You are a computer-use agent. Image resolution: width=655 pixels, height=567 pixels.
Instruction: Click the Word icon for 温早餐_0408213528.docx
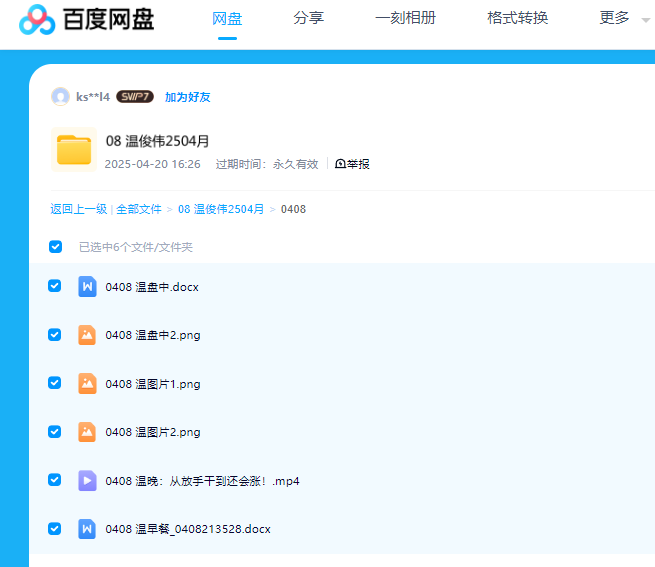click(87, 529)
